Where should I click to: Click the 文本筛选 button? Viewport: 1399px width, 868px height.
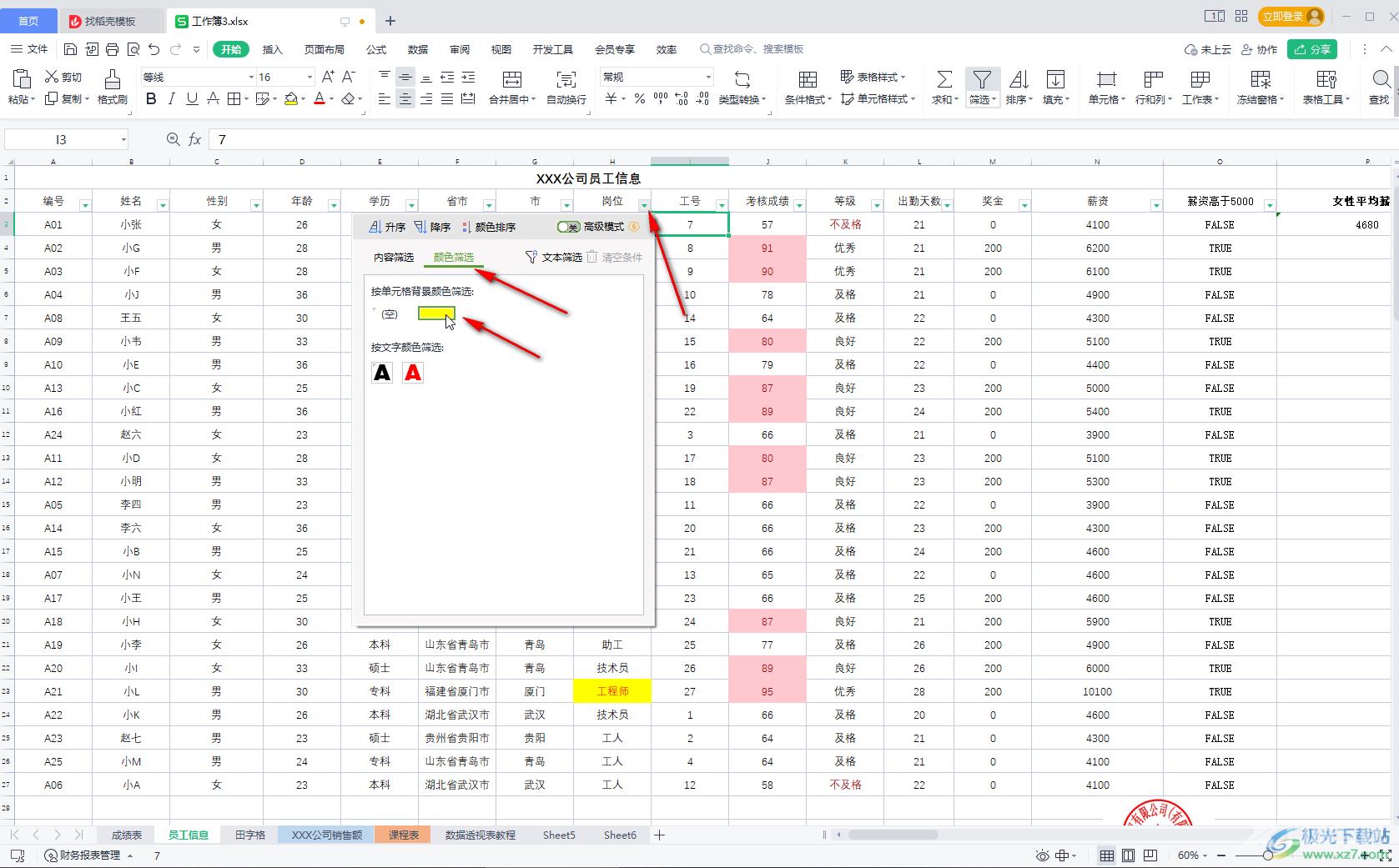click(554, 257)
